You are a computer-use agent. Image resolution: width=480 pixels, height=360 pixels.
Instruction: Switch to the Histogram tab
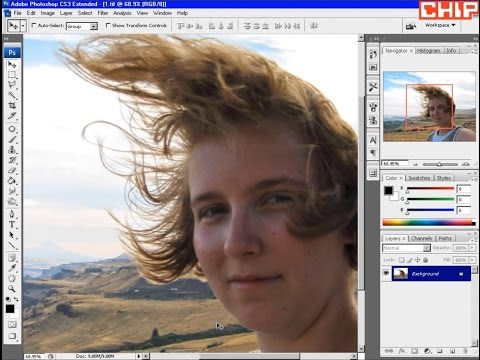[x=428, y=50]
